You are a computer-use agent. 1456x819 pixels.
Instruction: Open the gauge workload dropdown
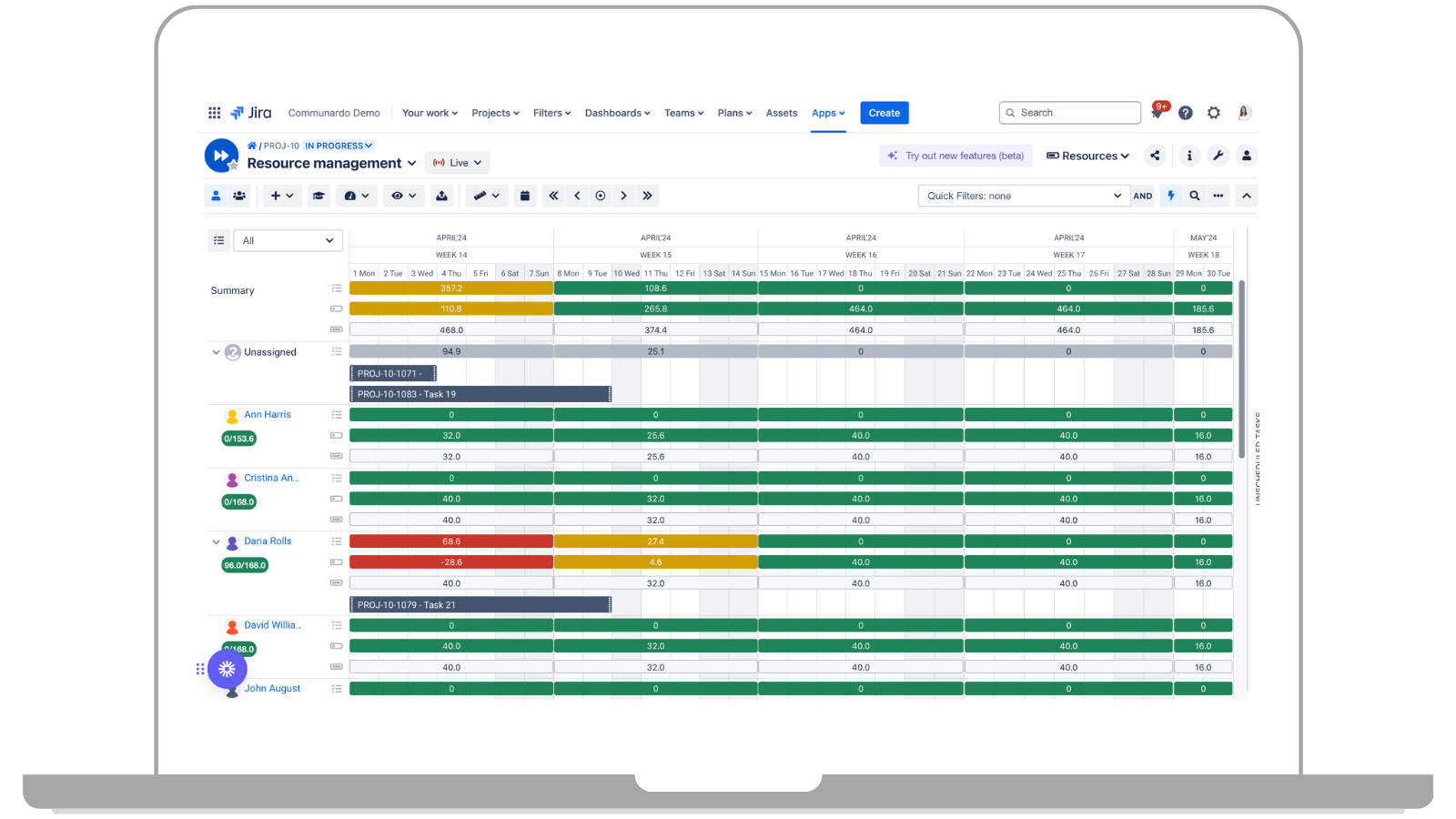(357, 196)
